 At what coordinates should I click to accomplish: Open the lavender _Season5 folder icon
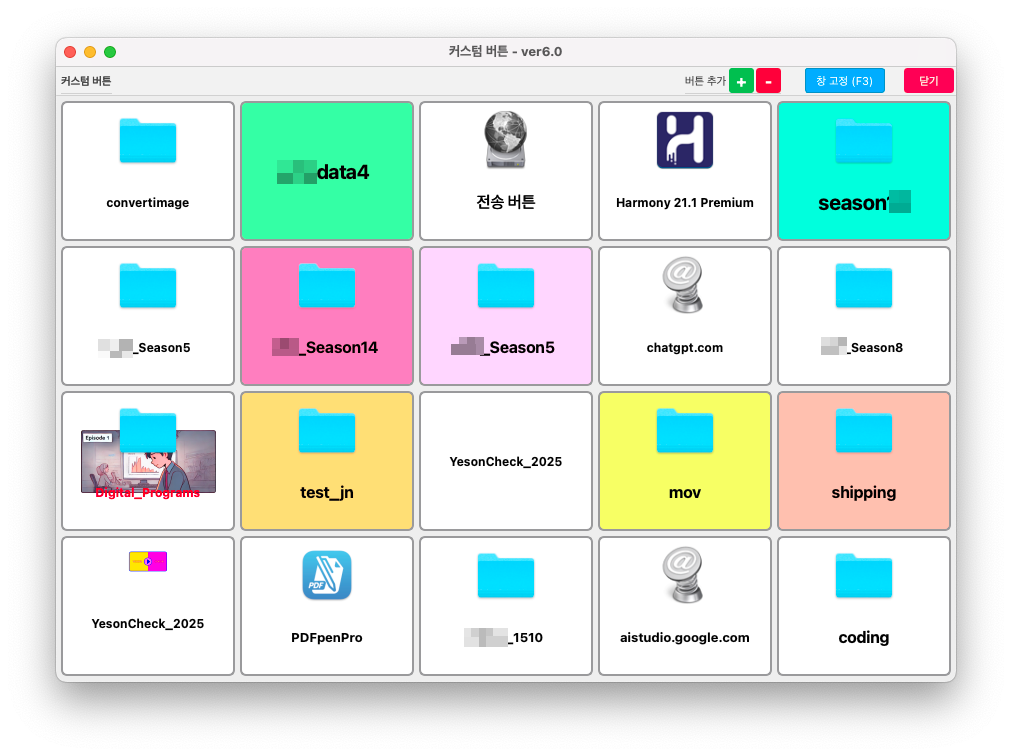click(x=505, y=285)
